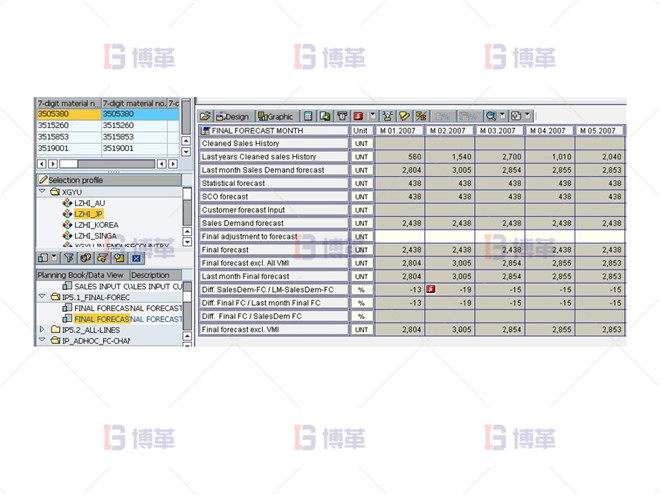This screenshot has height=495, width=660.
Task: Click the LZHI_AU selection icon
Action: coord(66,202)
